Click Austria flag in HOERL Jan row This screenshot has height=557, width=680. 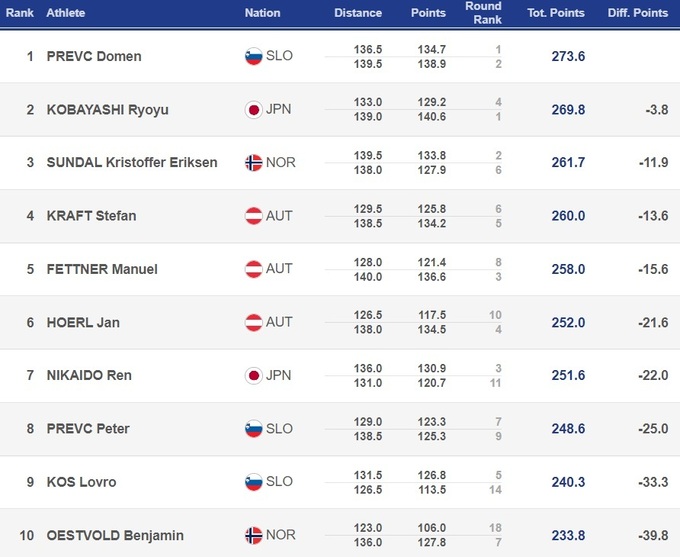[254, 322]
